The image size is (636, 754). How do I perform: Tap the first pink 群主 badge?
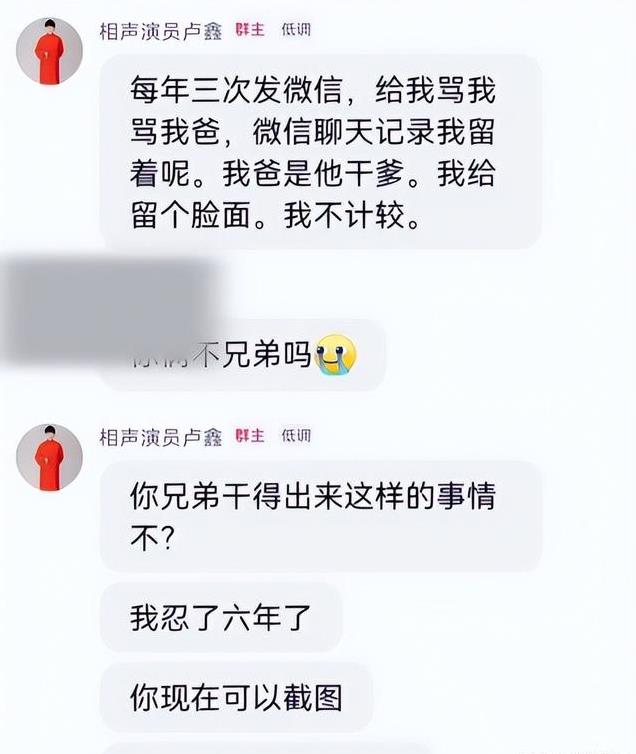pyautogui.click(x=250, y=30)
